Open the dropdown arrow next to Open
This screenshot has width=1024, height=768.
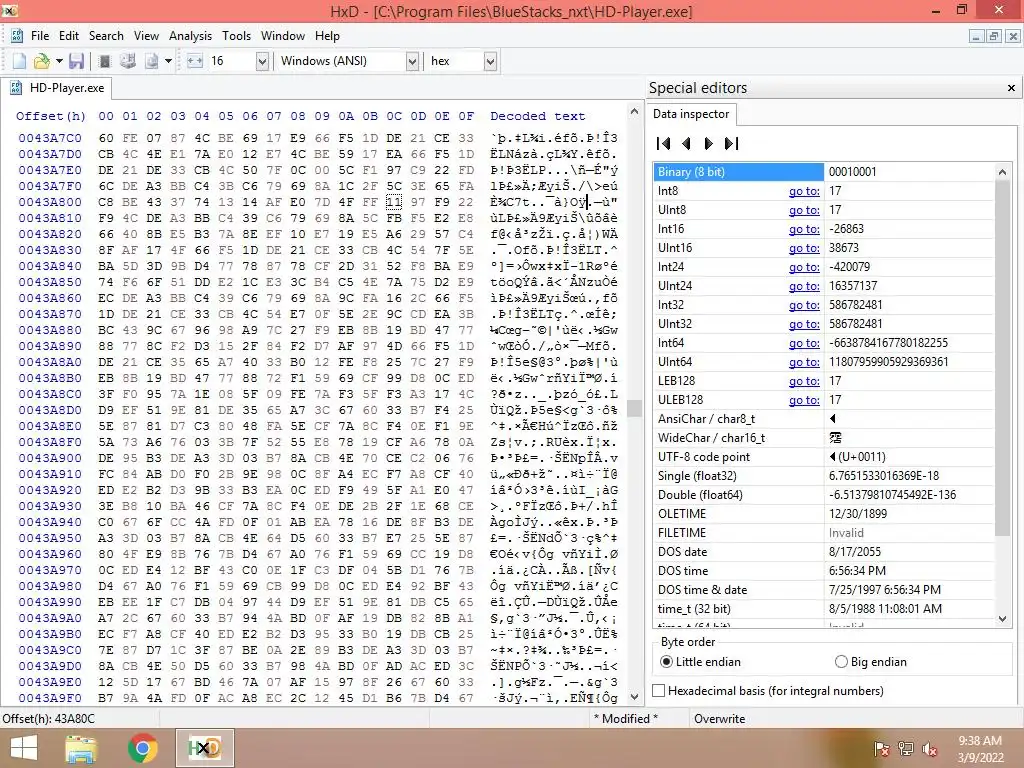(59, 61)
